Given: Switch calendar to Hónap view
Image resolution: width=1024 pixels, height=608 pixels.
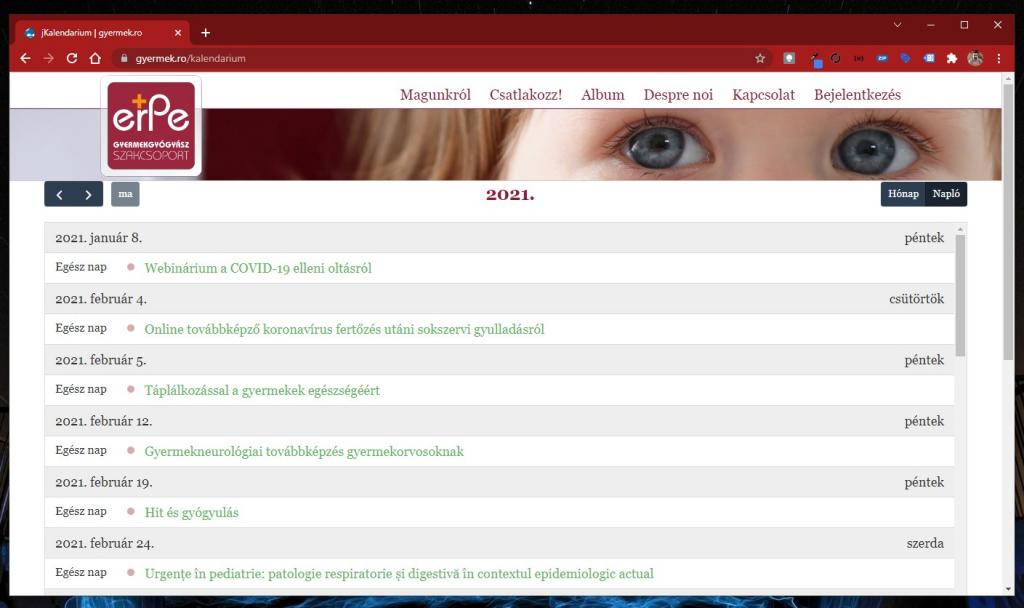Looking at the screenshot, I should click(903, 194).
